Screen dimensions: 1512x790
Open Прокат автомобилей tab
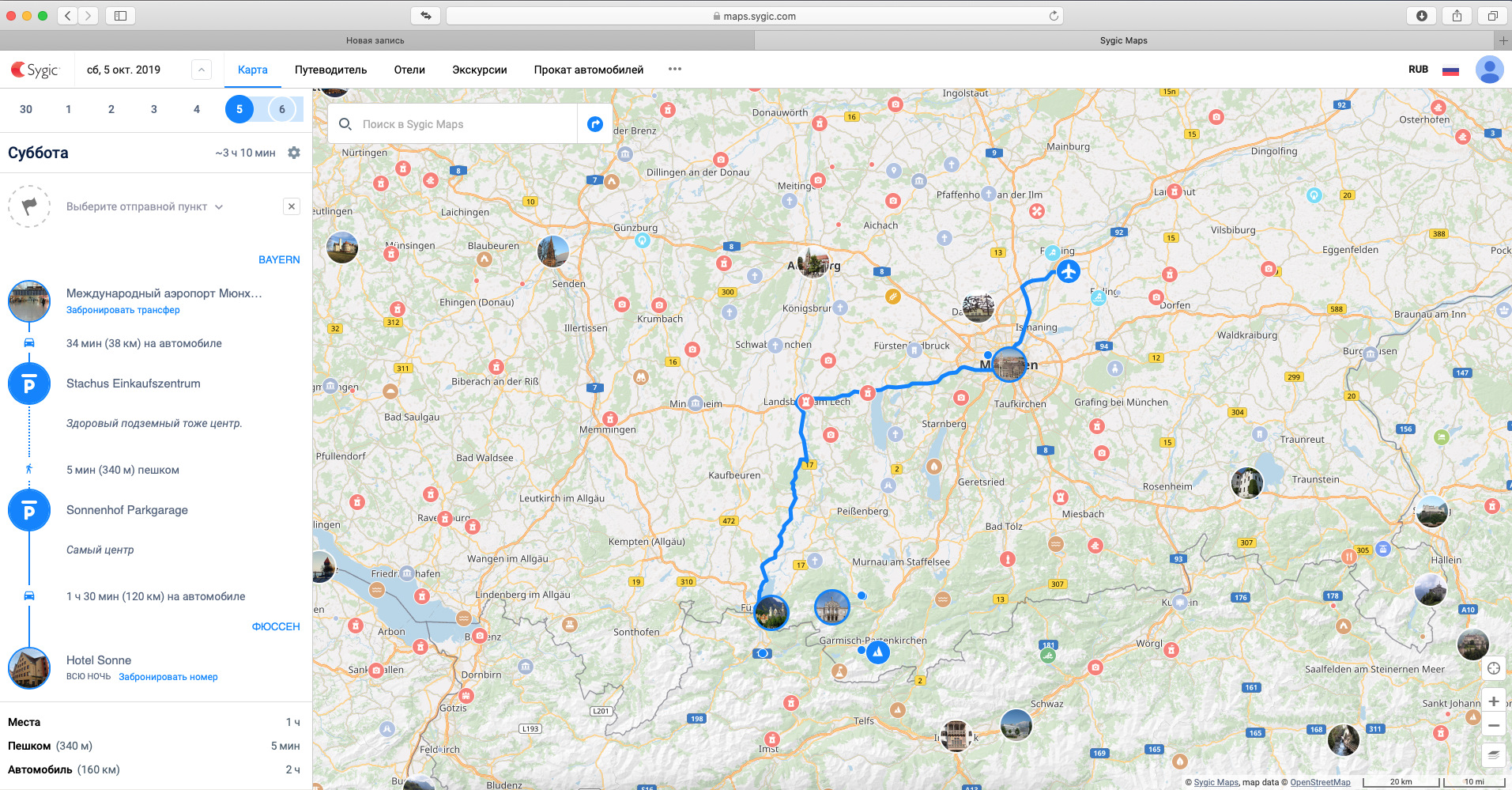588,70
